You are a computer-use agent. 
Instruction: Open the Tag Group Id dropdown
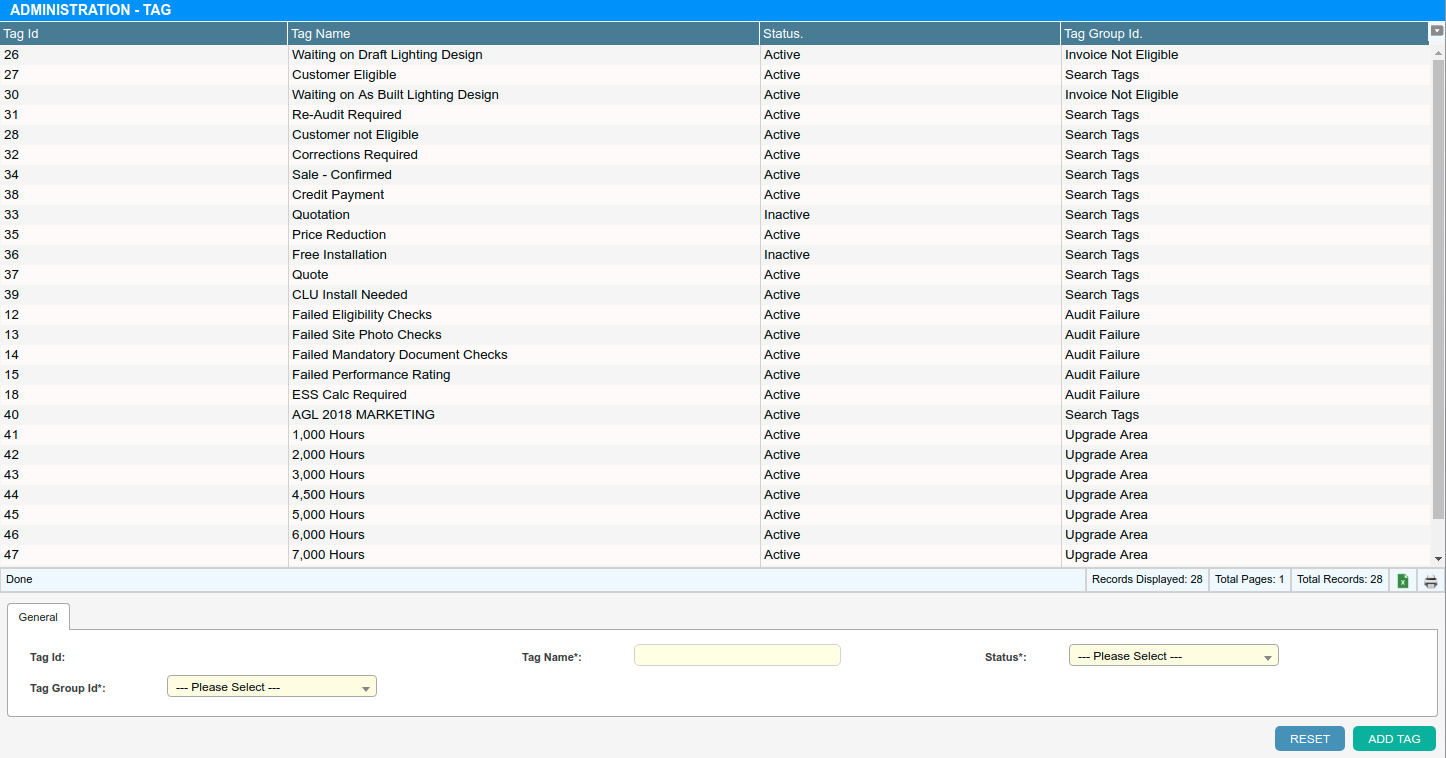[x=271, y=687]
